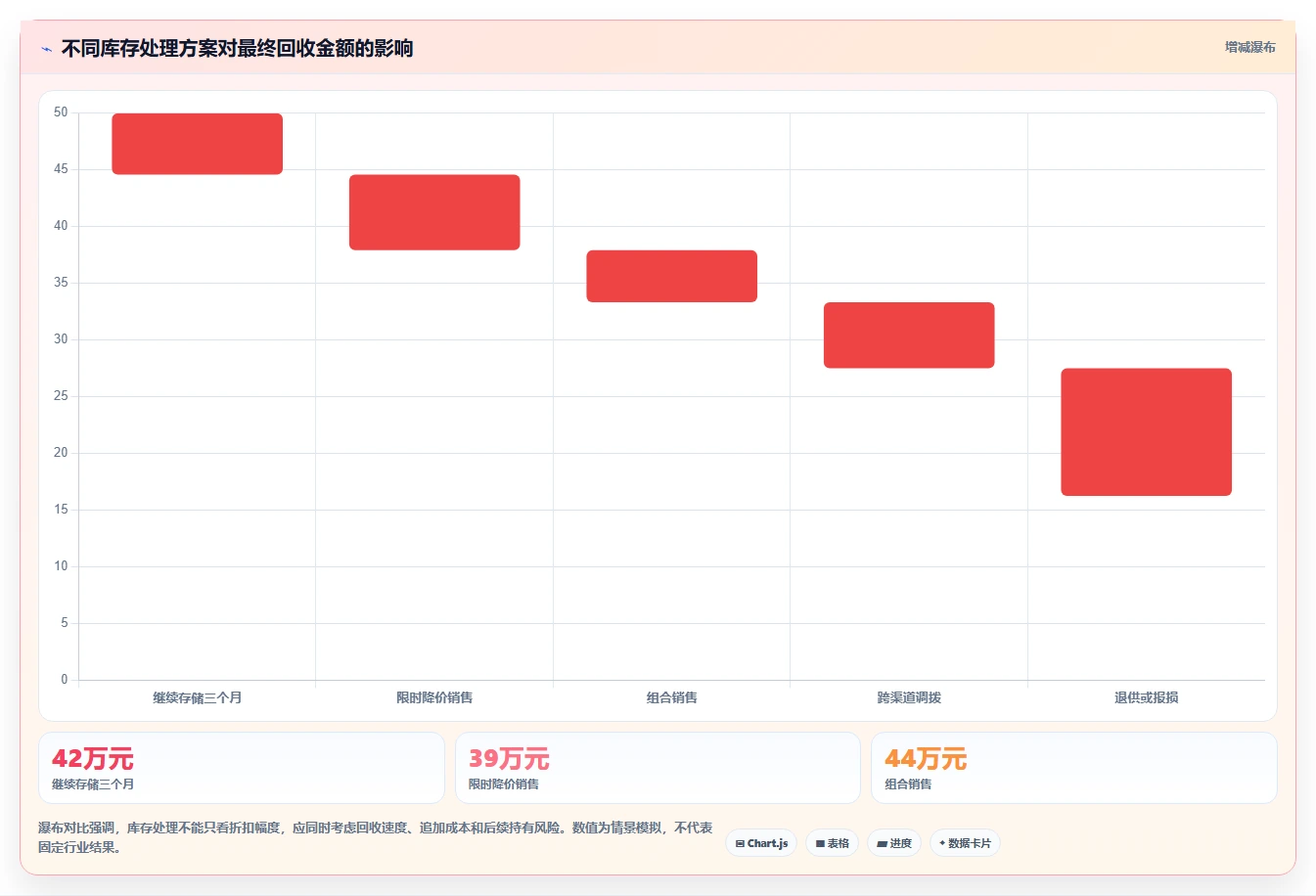Open the 39万元 data card

pos(658,768)
